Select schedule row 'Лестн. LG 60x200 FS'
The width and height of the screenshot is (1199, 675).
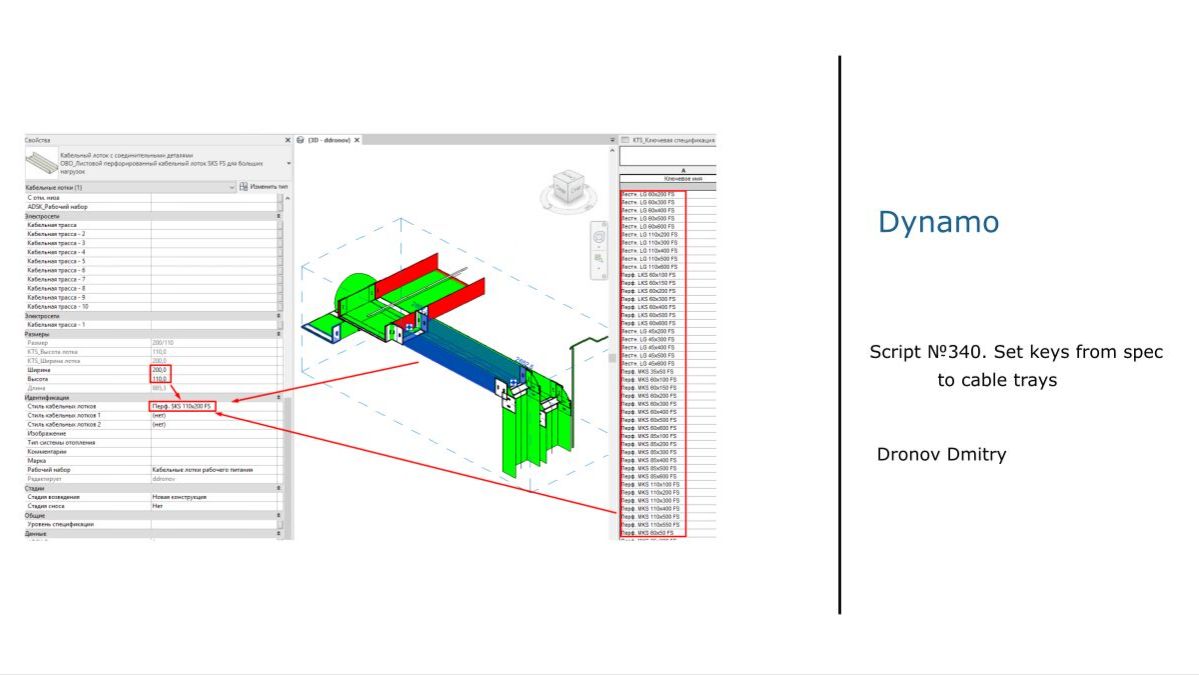pyautogui.click(x=668, y=194)
